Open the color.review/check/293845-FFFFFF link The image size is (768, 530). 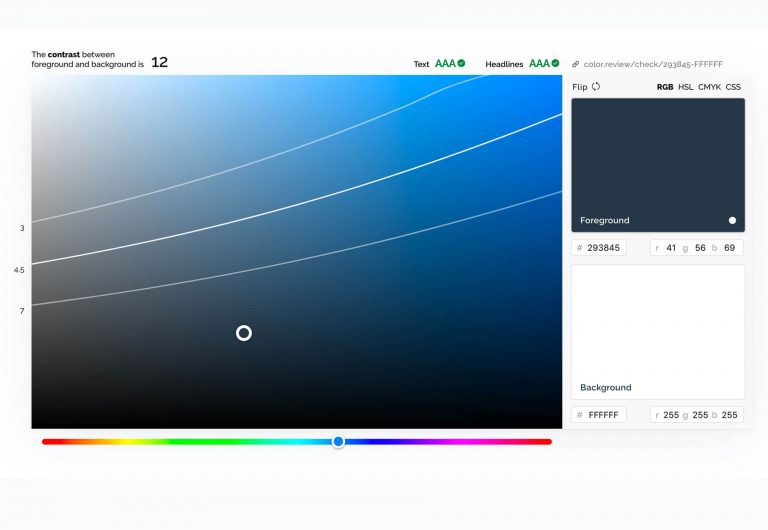tap(654, 64)
